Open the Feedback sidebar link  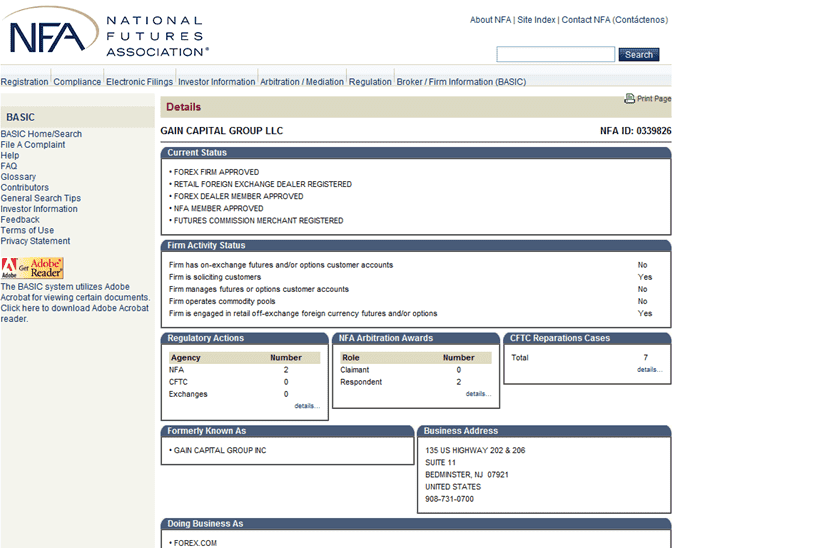tap(20, 220)
